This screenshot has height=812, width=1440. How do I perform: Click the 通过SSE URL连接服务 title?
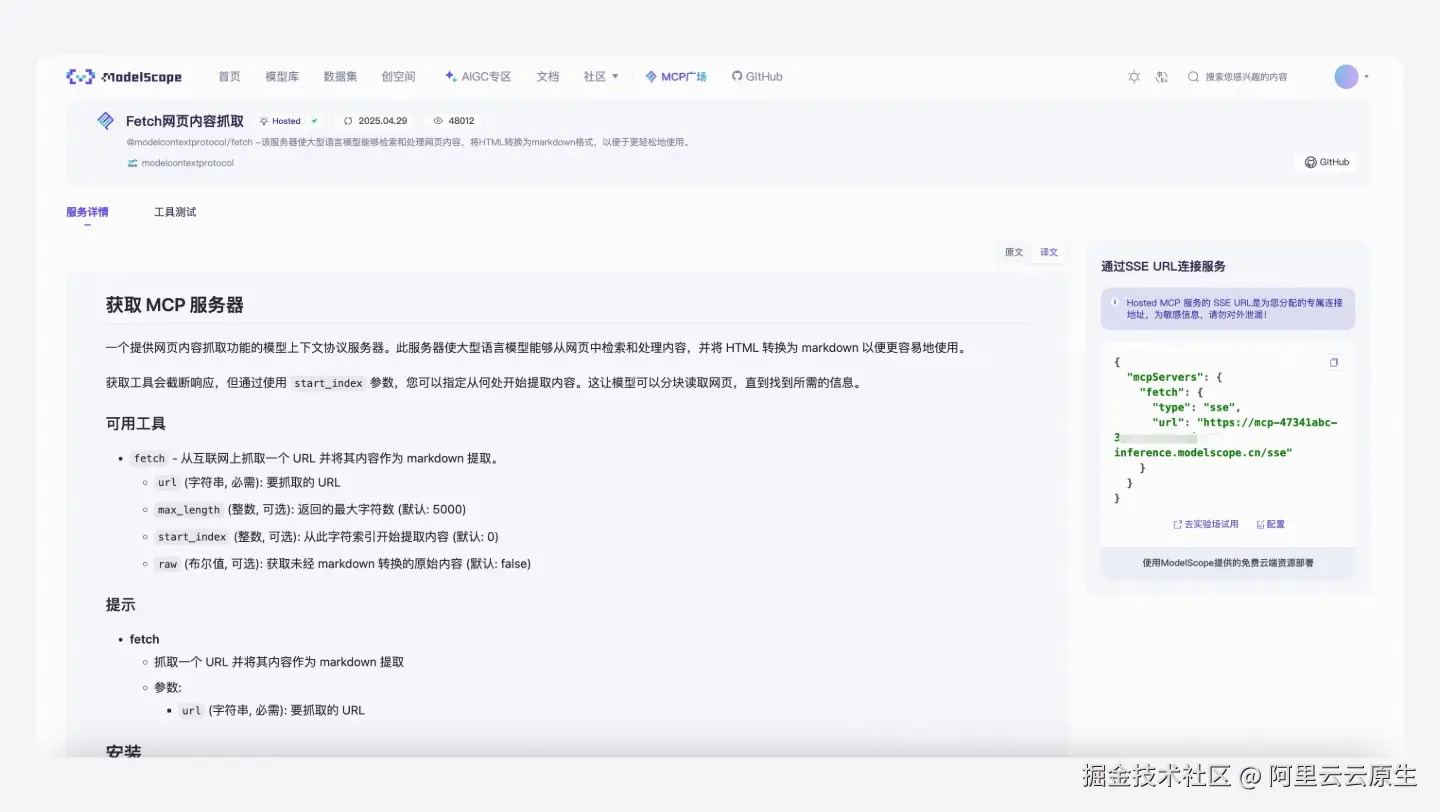tap(1163, 267)
